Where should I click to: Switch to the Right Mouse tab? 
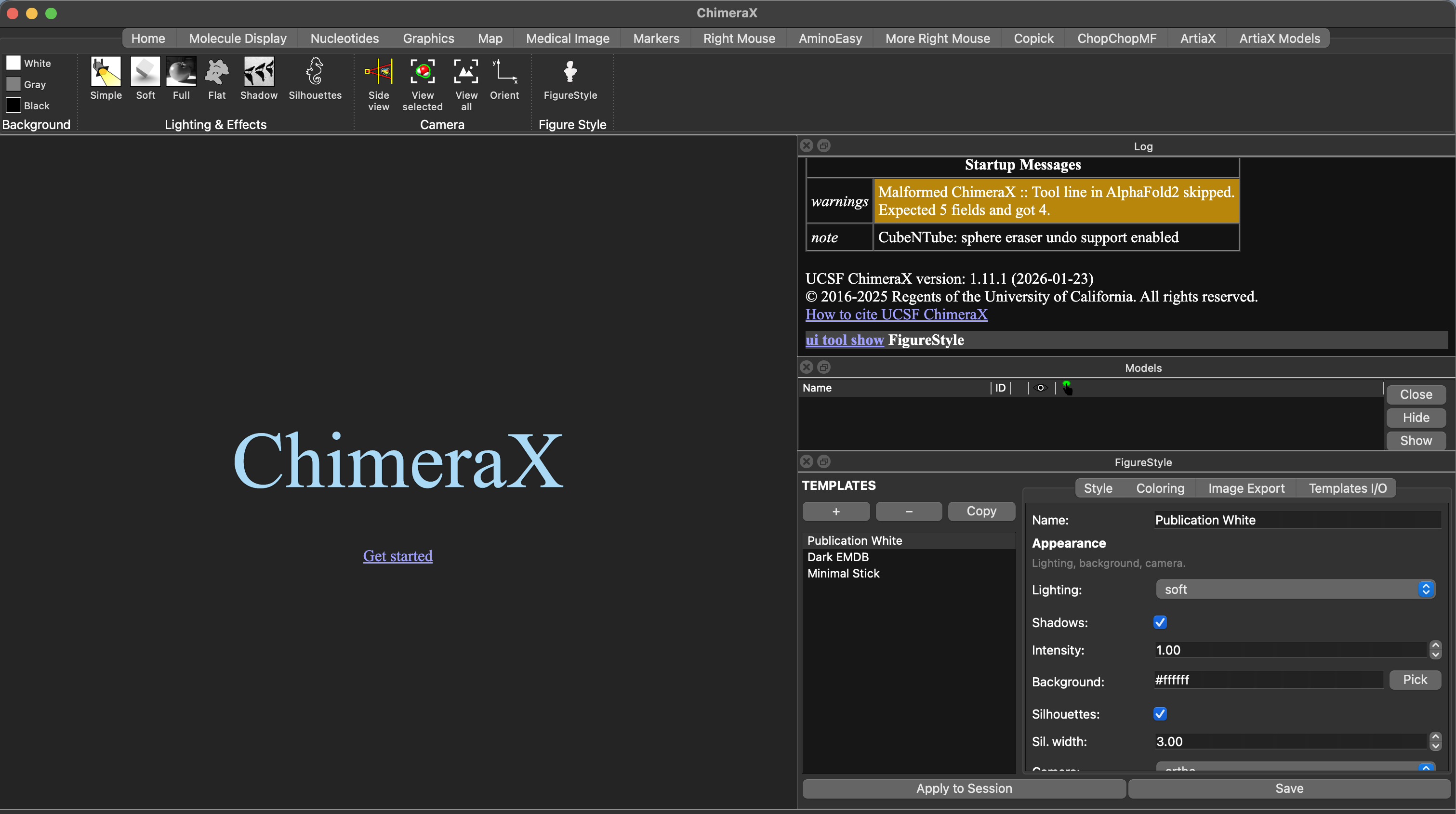click(x=739, y=39)
